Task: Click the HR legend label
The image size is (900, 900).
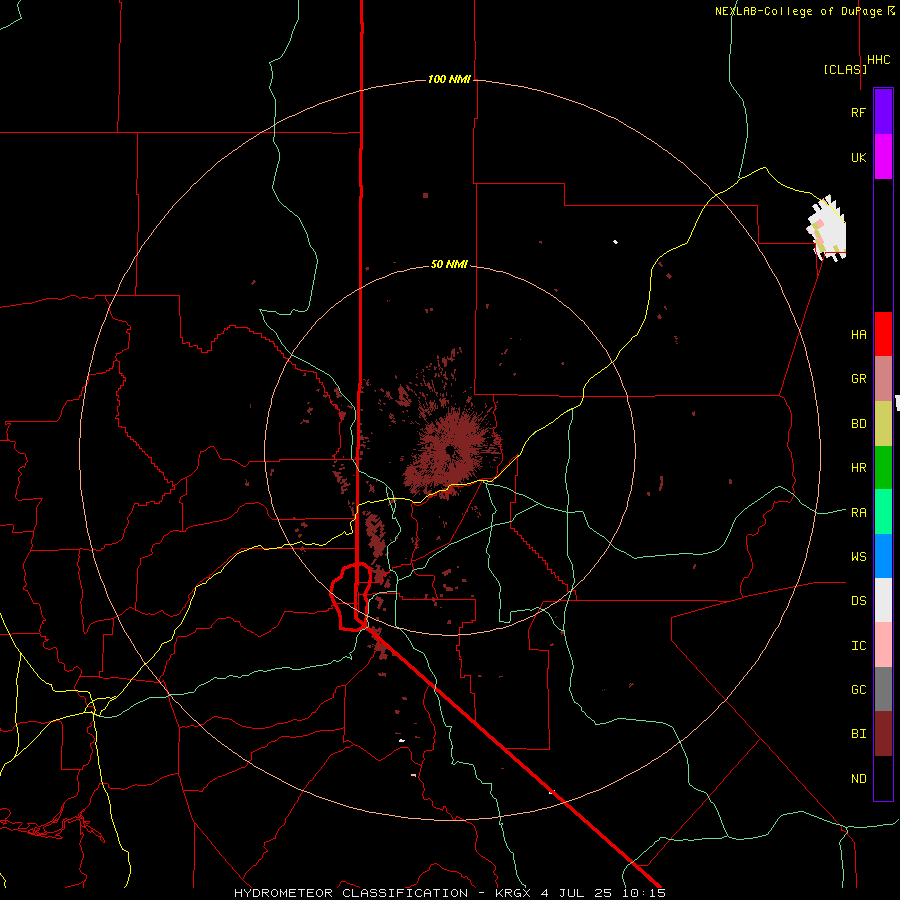Action: (x=858, y=468)
